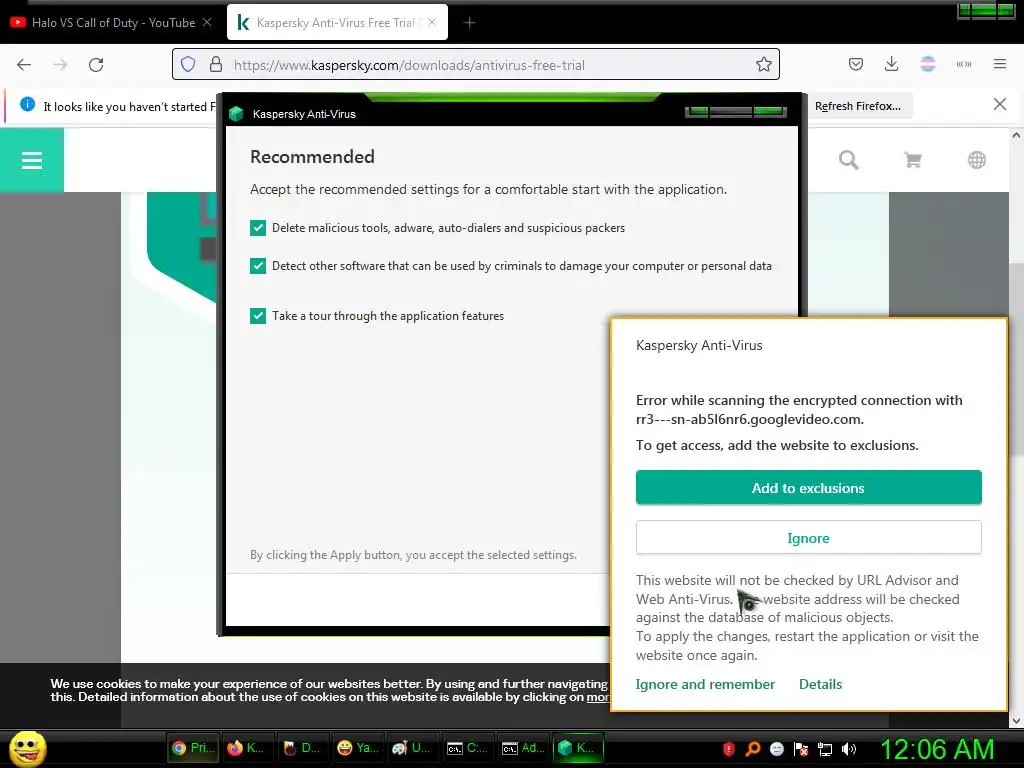Open the shopping cart on Kaspersky site

click(912, 160)
